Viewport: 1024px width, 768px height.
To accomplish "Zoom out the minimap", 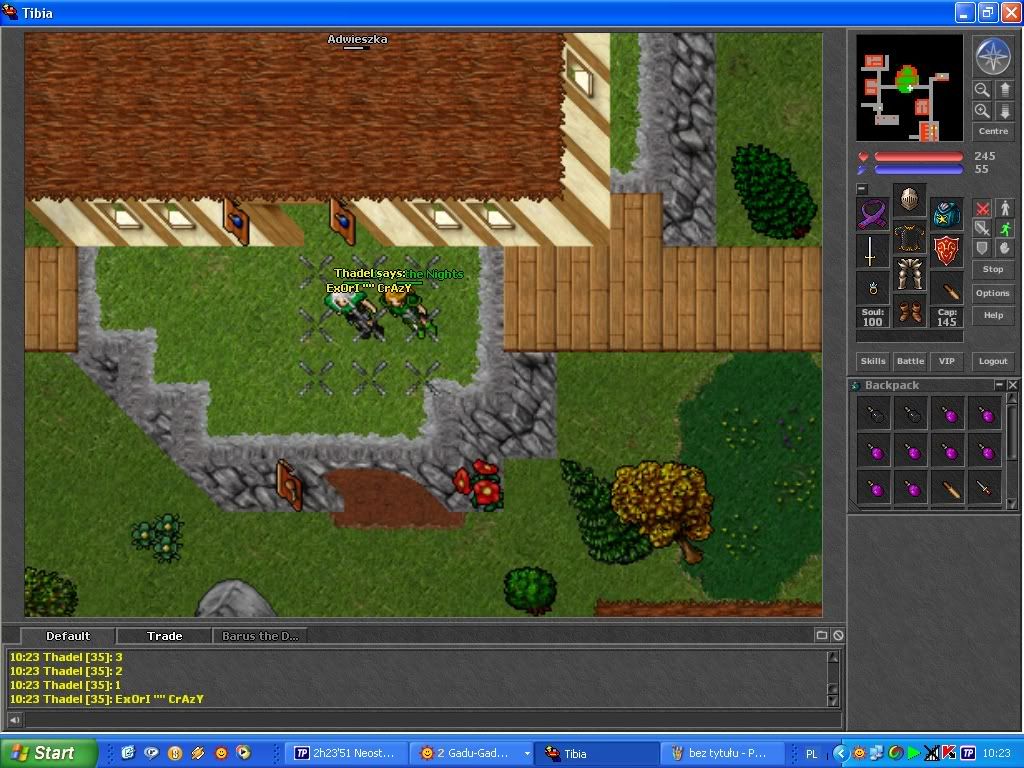I will (982, 89).
